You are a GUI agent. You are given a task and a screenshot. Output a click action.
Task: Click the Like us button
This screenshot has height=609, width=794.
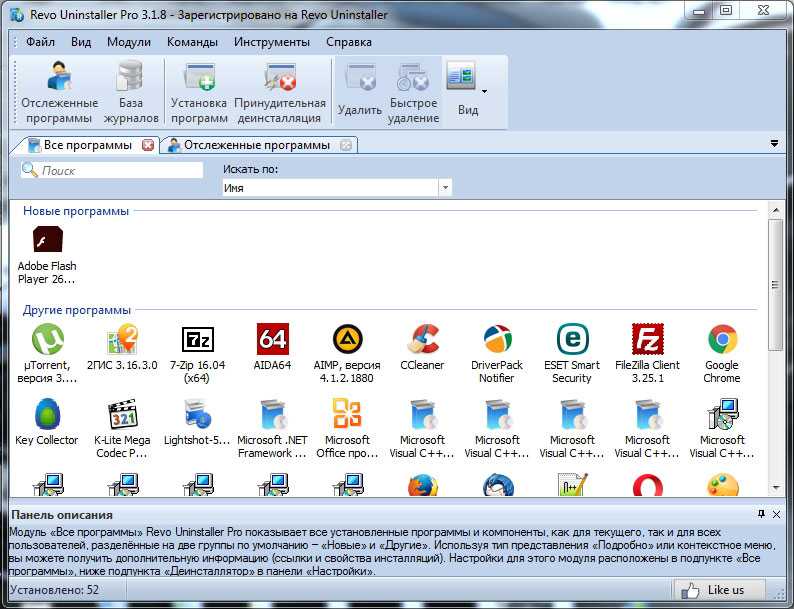click(719, 590)
